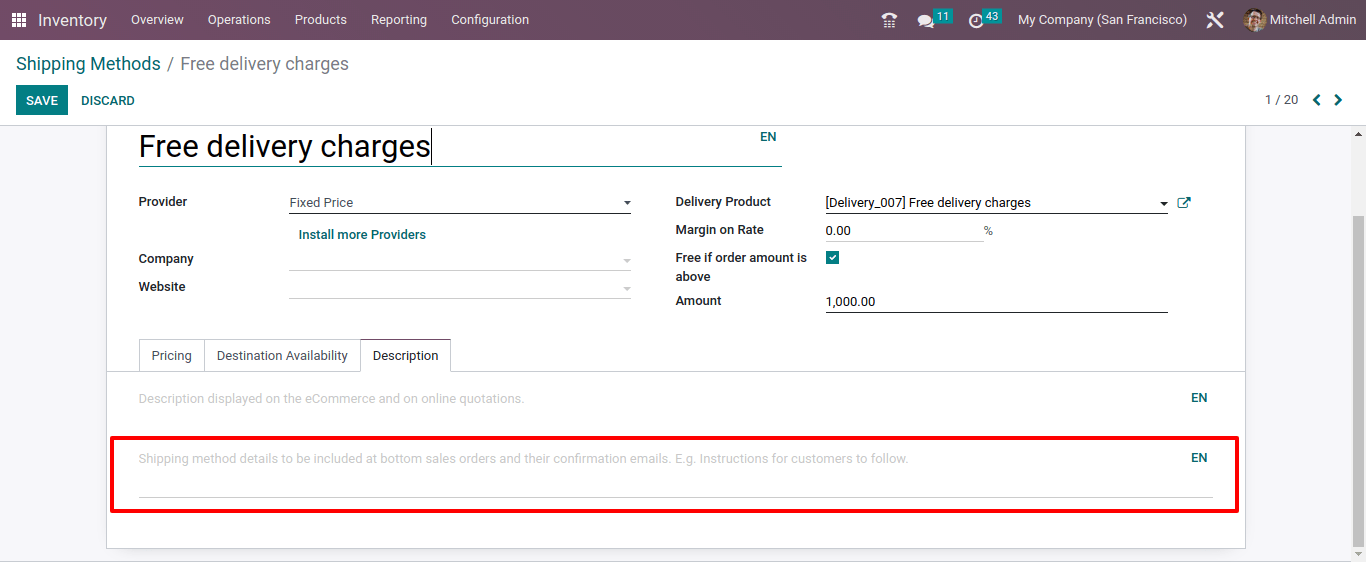Click Mitchell Admin user name
The image size is (1366, 562).
pyautogui.click(x=1313, y=20)
